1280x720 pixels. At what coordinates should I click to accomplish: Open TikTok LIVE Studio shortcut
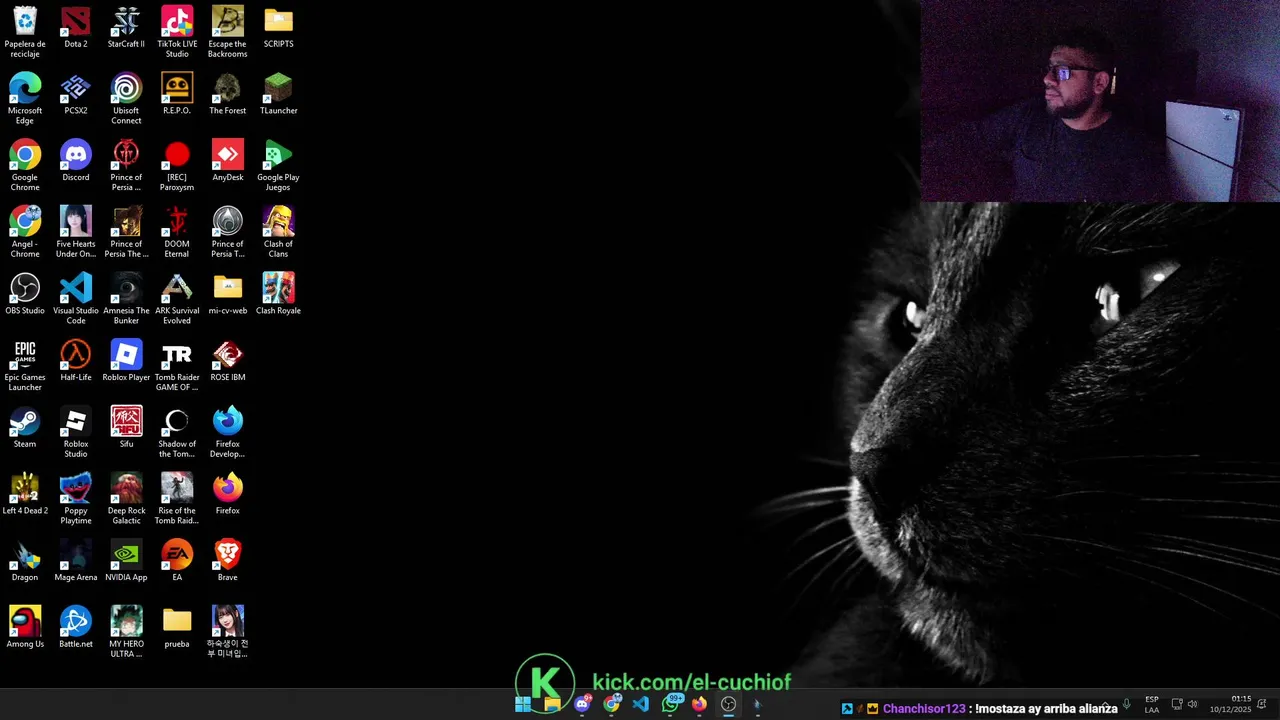[177, 33]
